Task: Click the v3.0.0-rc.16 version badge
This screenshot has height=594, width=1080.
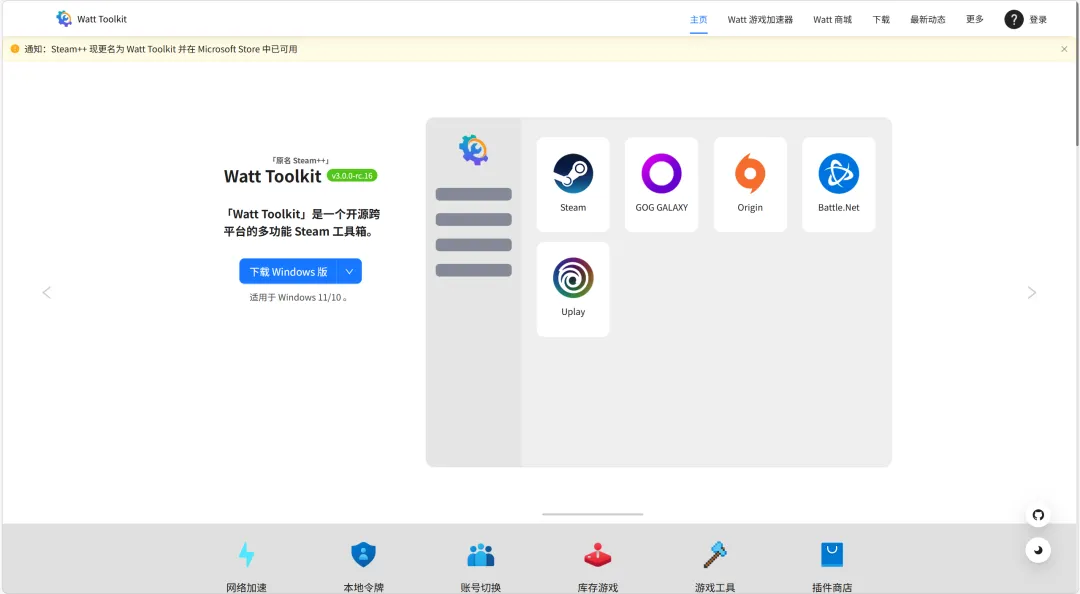Action: 352,176
